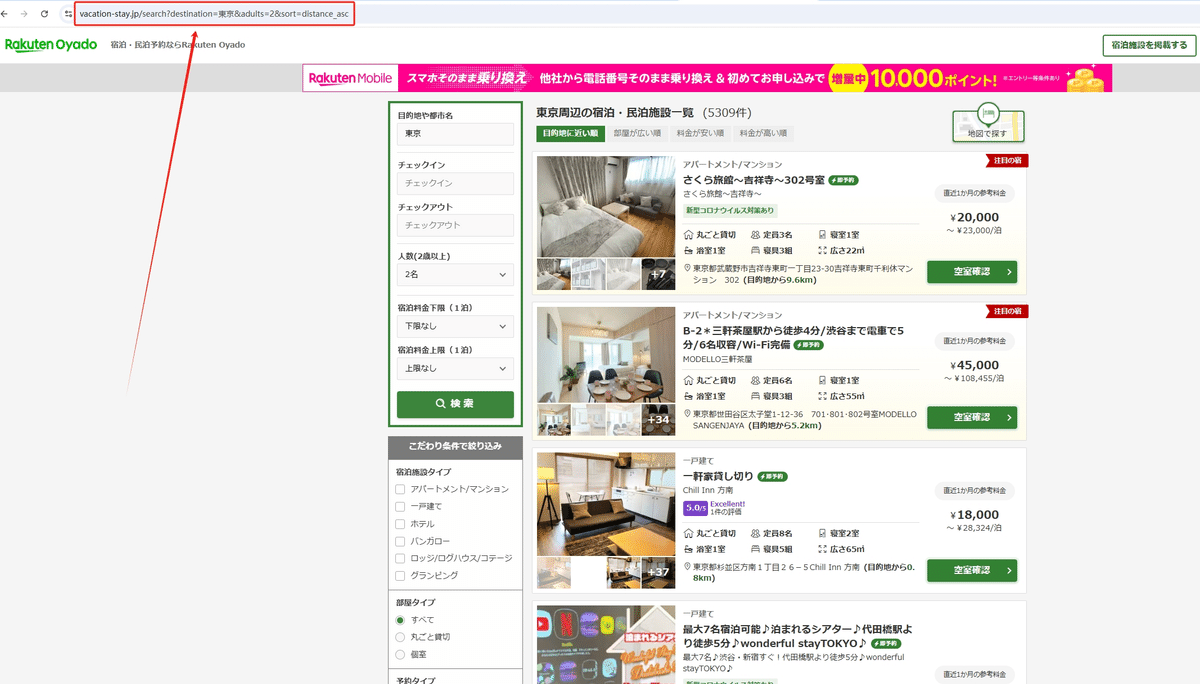The height and width of the screenshot is (684, 1200).
Task: Click the 宿泊施設を掲載する button
Action: pyautogui.click(x=1149, y=45)
